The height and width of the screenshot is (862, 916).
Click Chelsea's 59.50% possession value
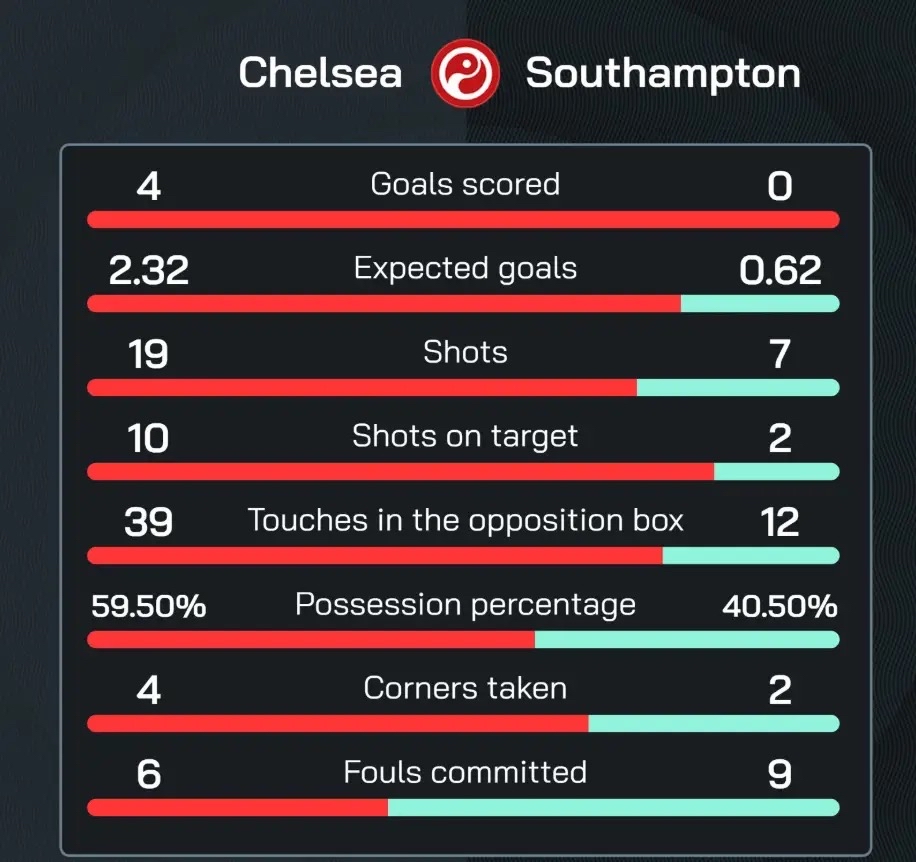[x=149, y=606]
